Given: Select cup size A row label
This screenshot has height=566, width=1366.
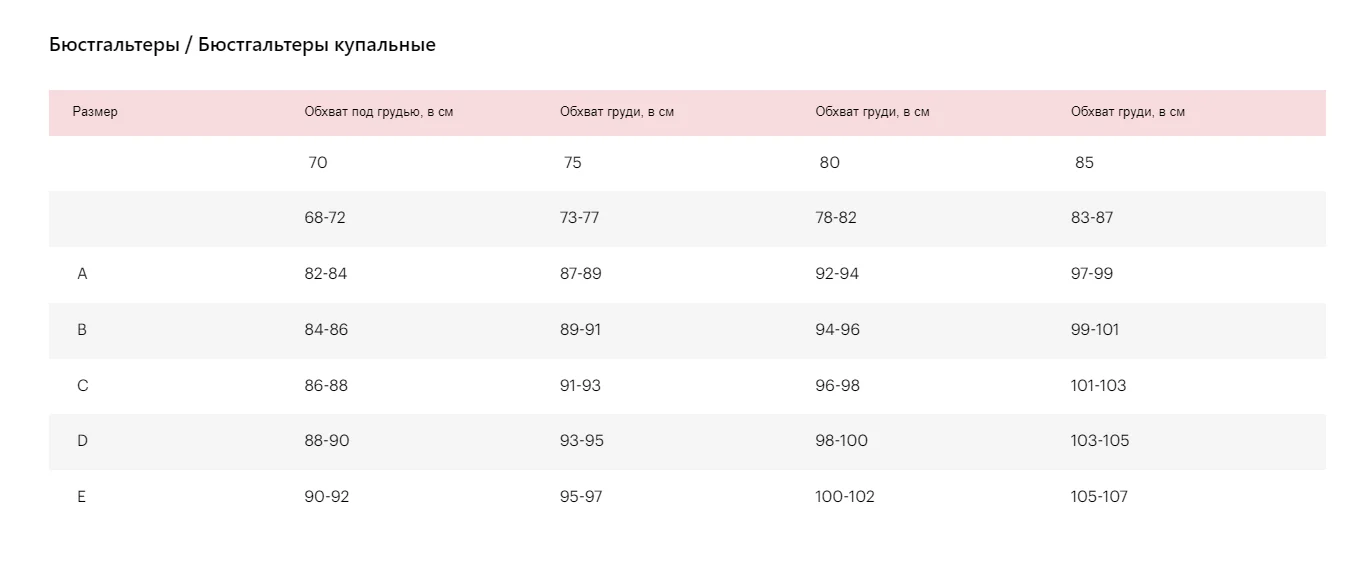Looking at the screenshot, I should click(x=82, y=274).
